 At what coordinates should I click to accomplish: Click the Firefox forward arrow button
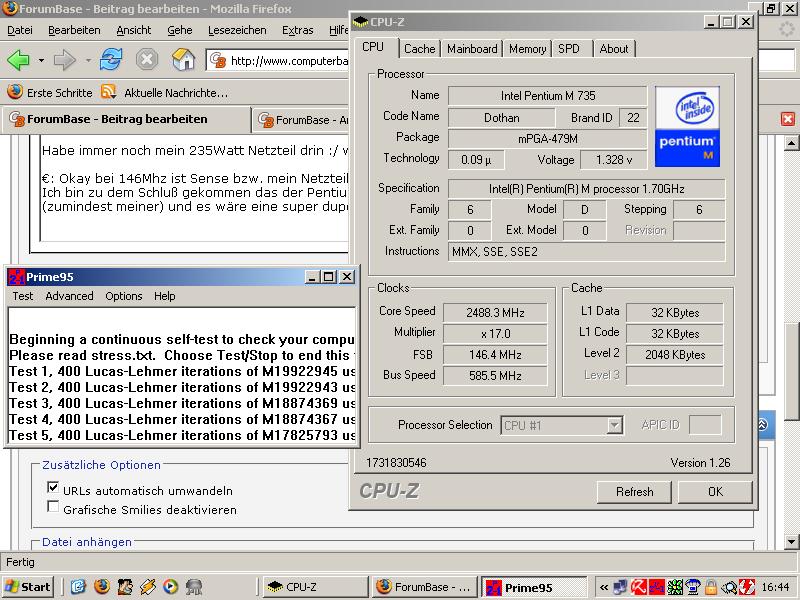[65, 60]
